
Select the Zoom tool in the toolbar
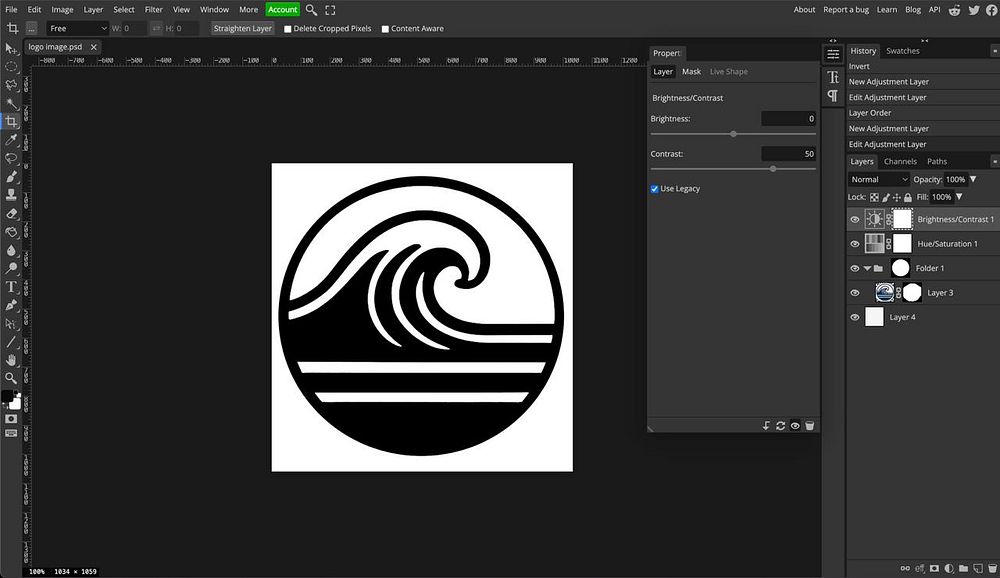coord(11,378)
